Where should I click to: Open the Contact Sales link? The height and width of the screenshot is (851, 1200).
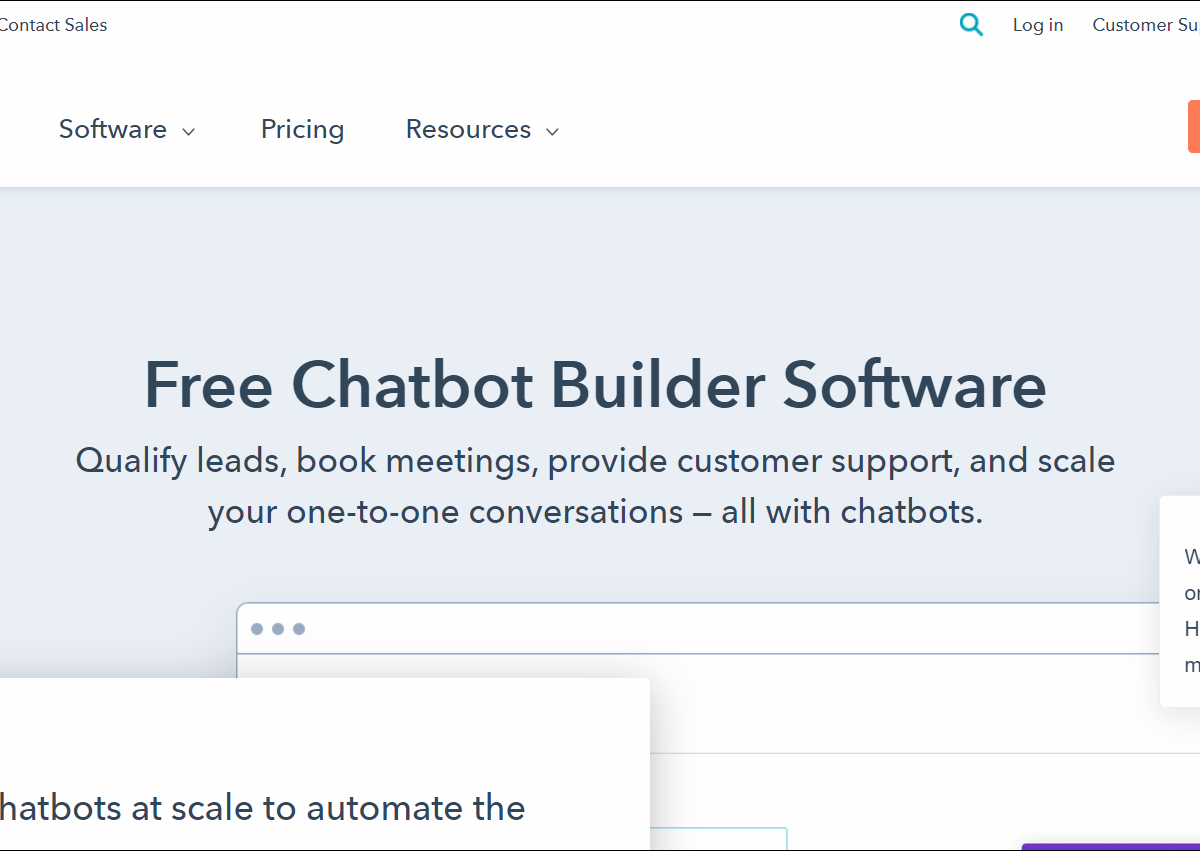pos(54,25)
